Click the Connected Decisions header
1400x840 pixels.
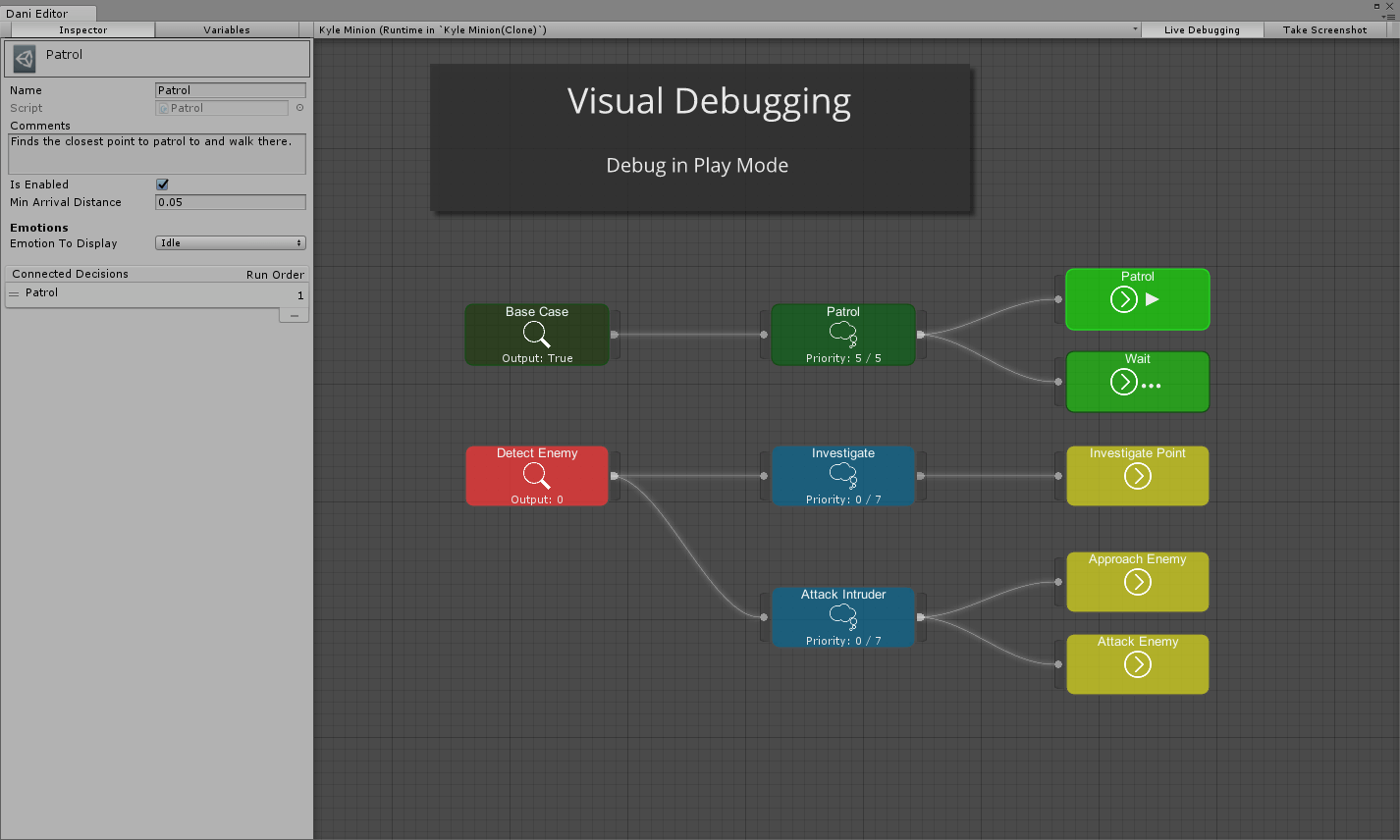pyautogui.click(x=70, y=274)
